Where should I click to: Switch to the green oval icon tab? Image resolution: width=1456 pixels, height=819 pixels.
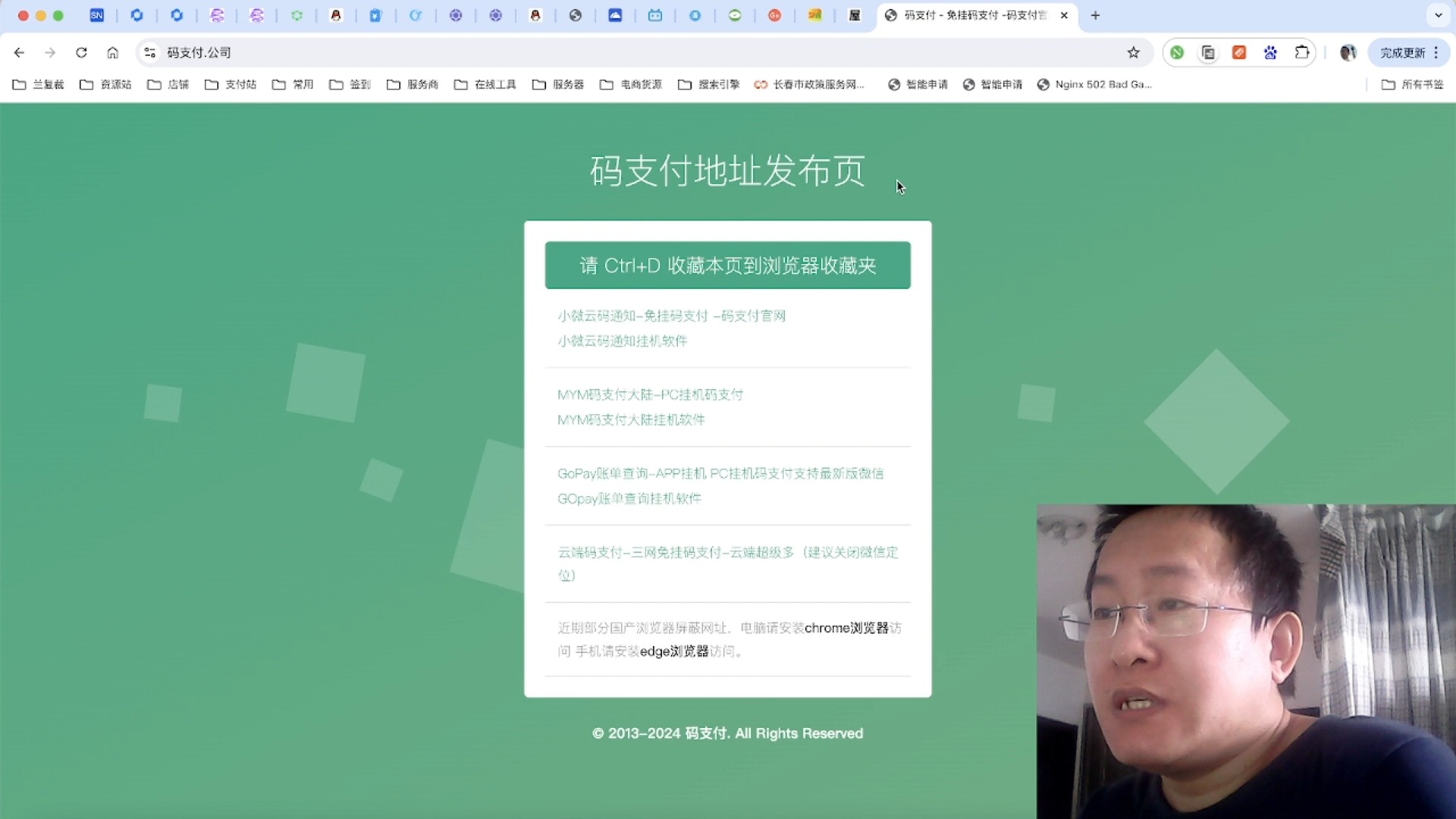[x=735, y=15]
